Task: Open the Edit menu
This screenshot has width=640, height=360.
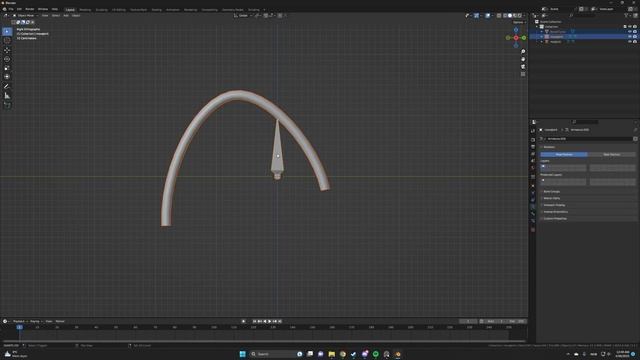Action: click(x=19, y=9)
